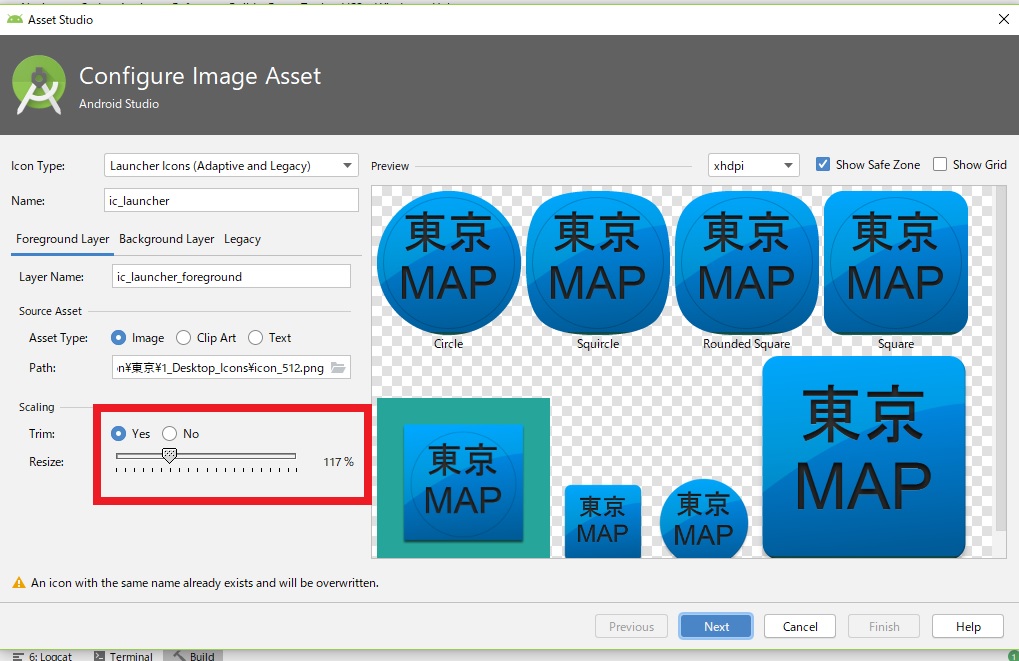1019x661 pixels.
Task: Click the Cancel button
Action: tap(799, 627)
